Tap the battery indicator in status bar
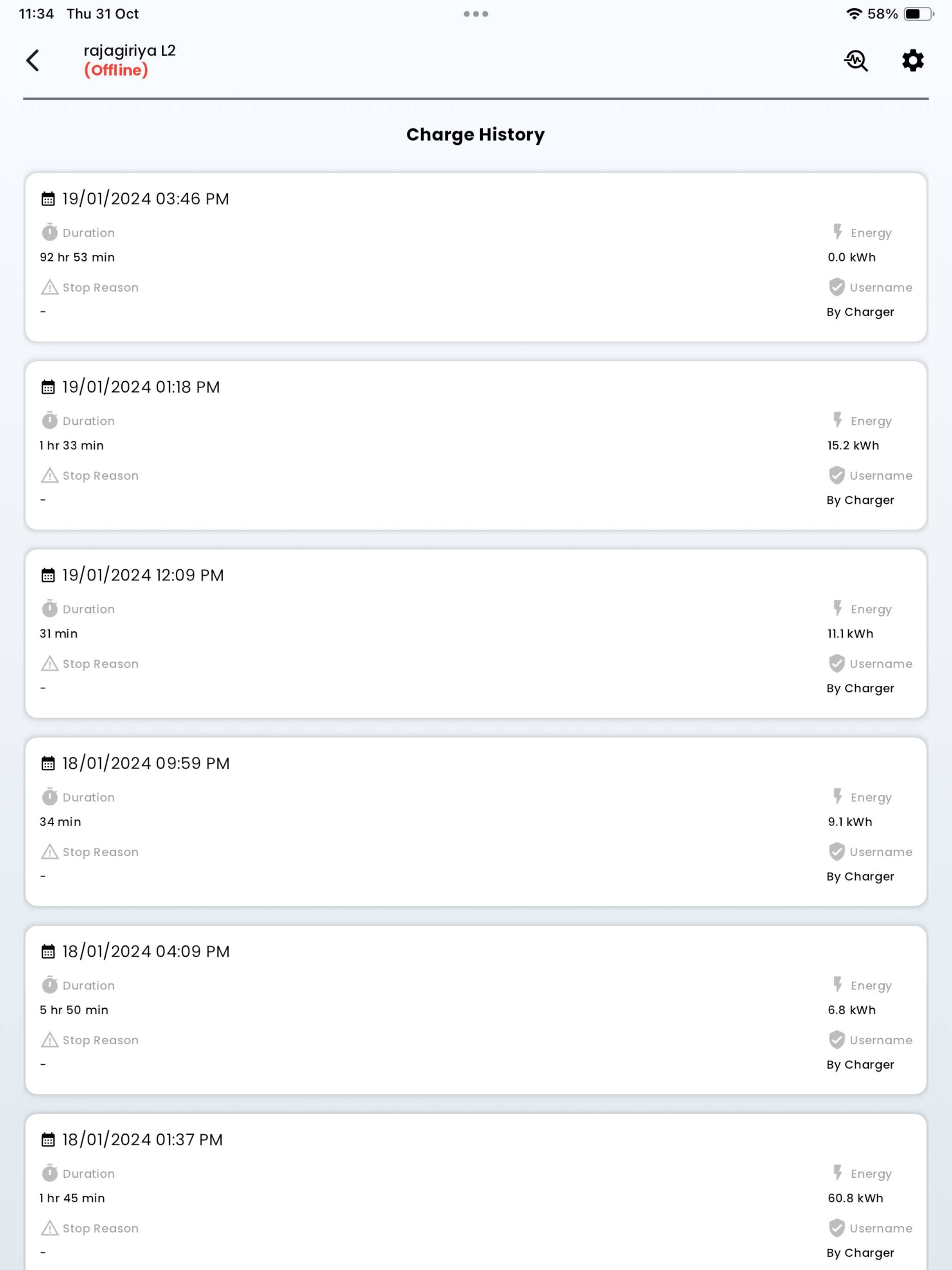 (x=918, y=14)
